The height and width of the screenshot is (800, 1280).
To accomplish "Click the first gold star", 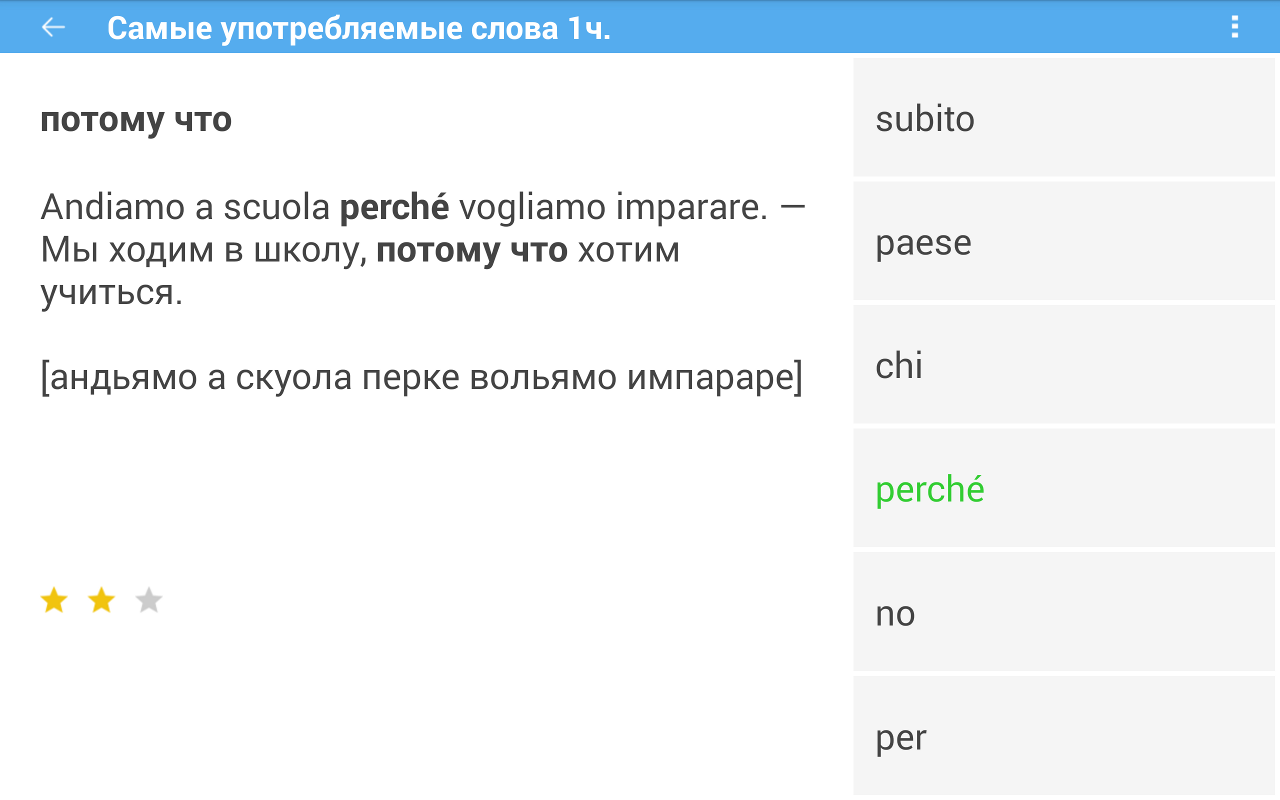I will pos(54,600).
